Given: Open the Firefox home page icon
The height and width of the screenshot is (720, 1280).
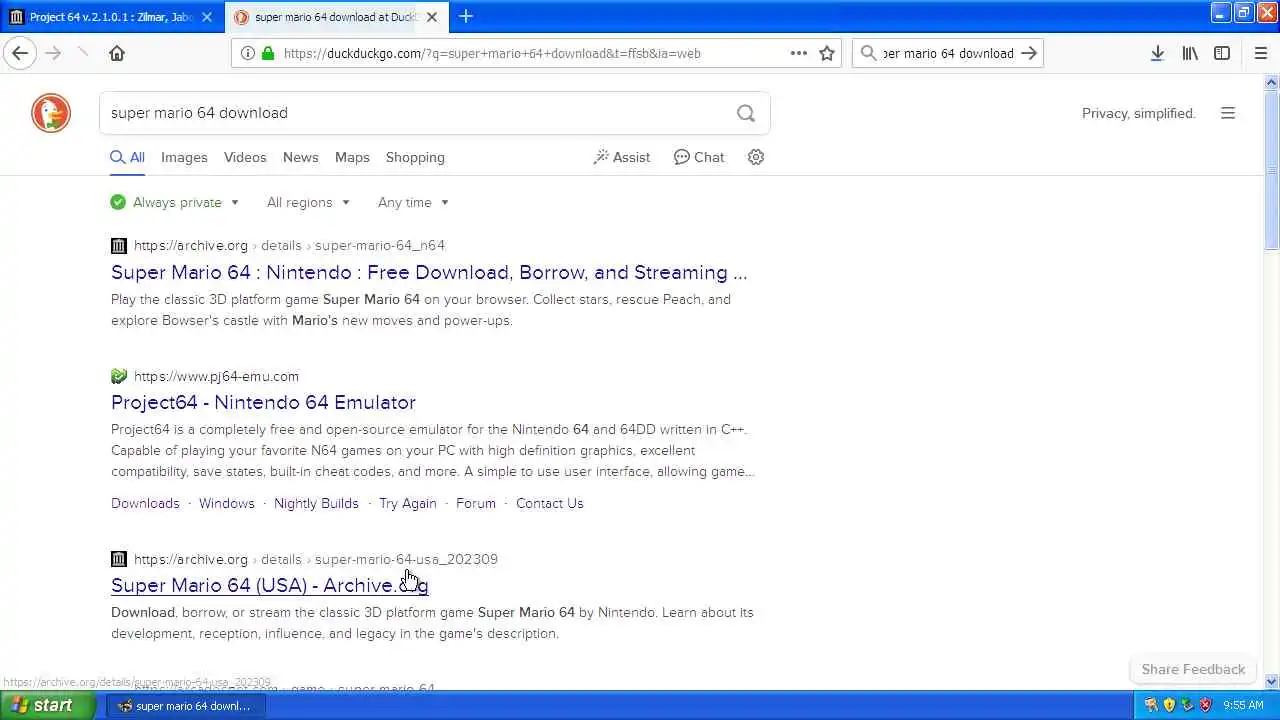Looking at the screenshot, I should (x=117, y=53).
